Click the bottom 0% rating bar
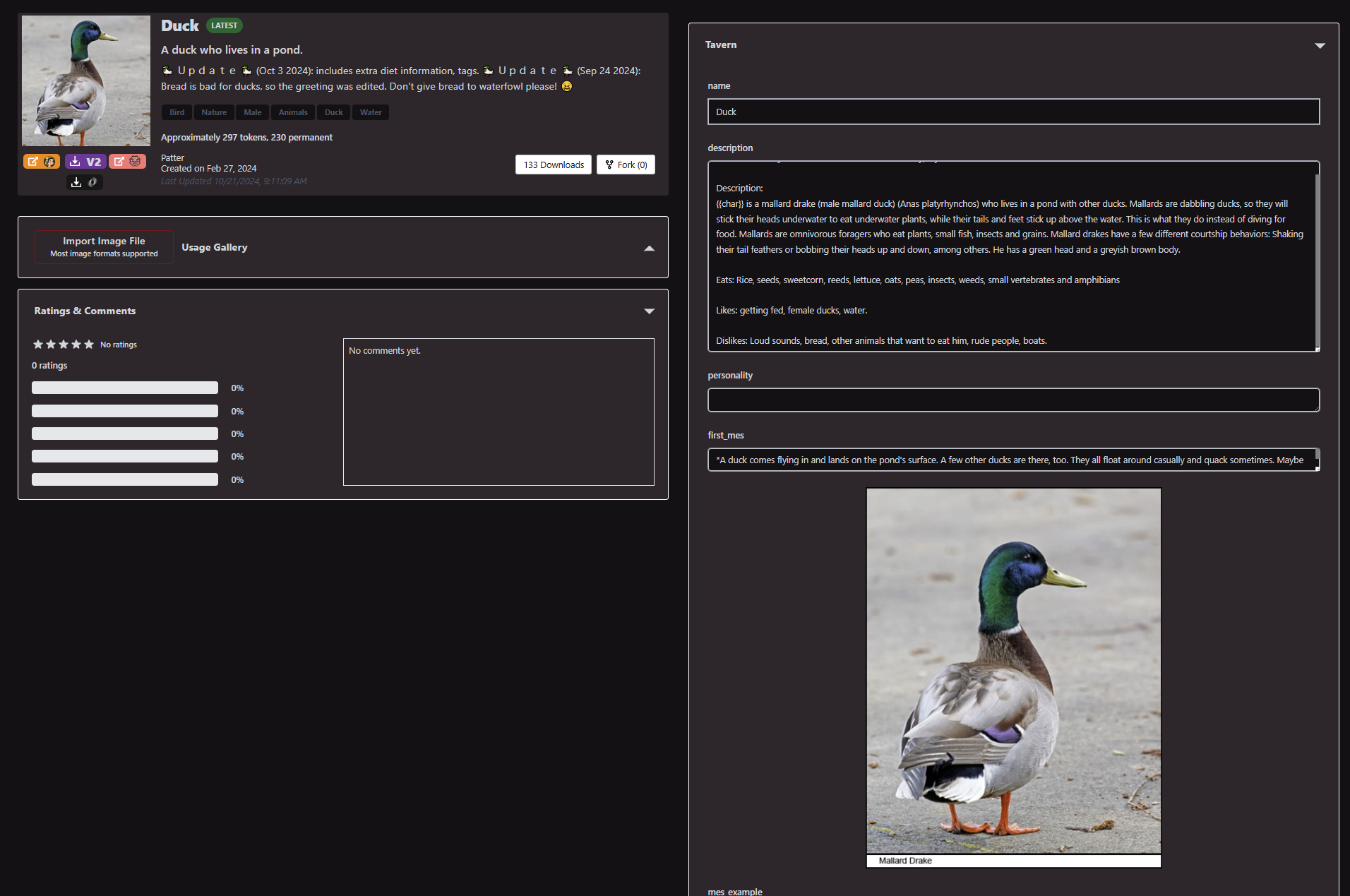 125,479
